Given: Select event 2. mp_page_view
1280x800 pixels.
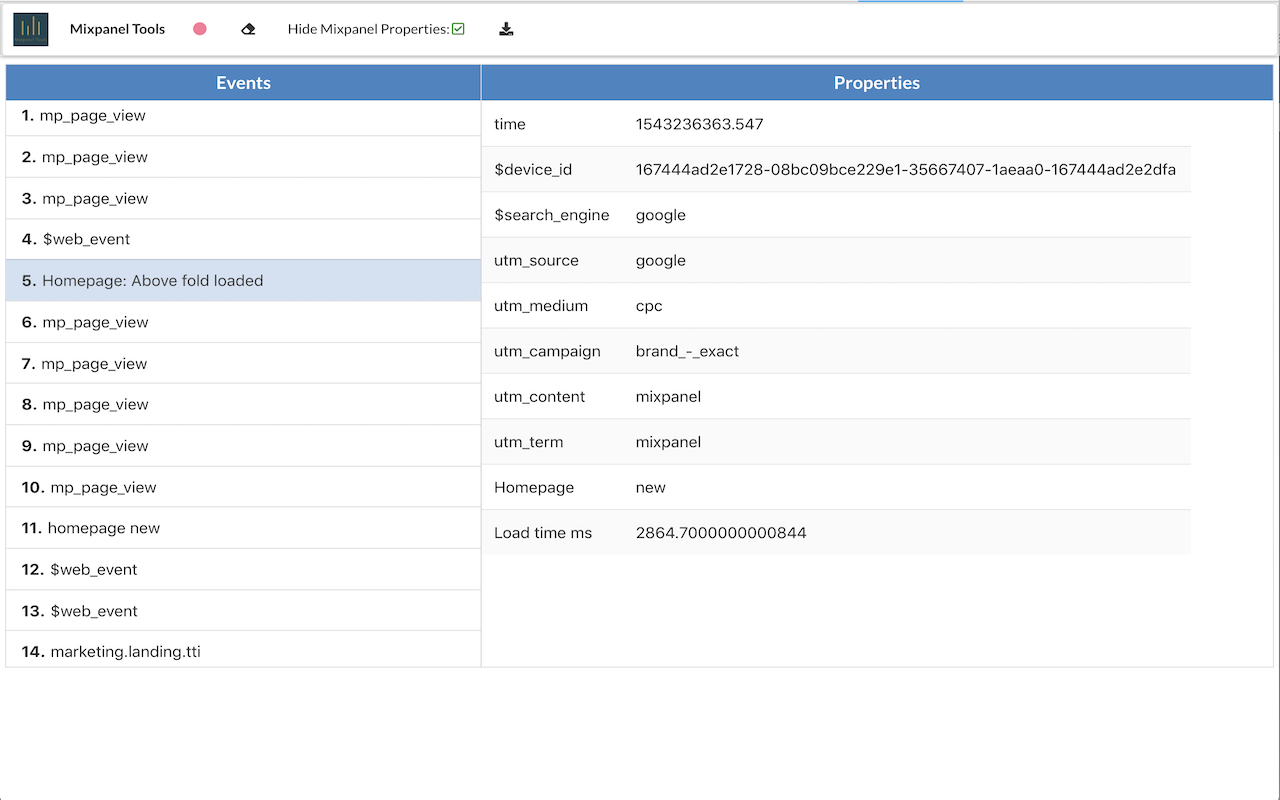Looking at the screenshot, I should click(243, 157).
